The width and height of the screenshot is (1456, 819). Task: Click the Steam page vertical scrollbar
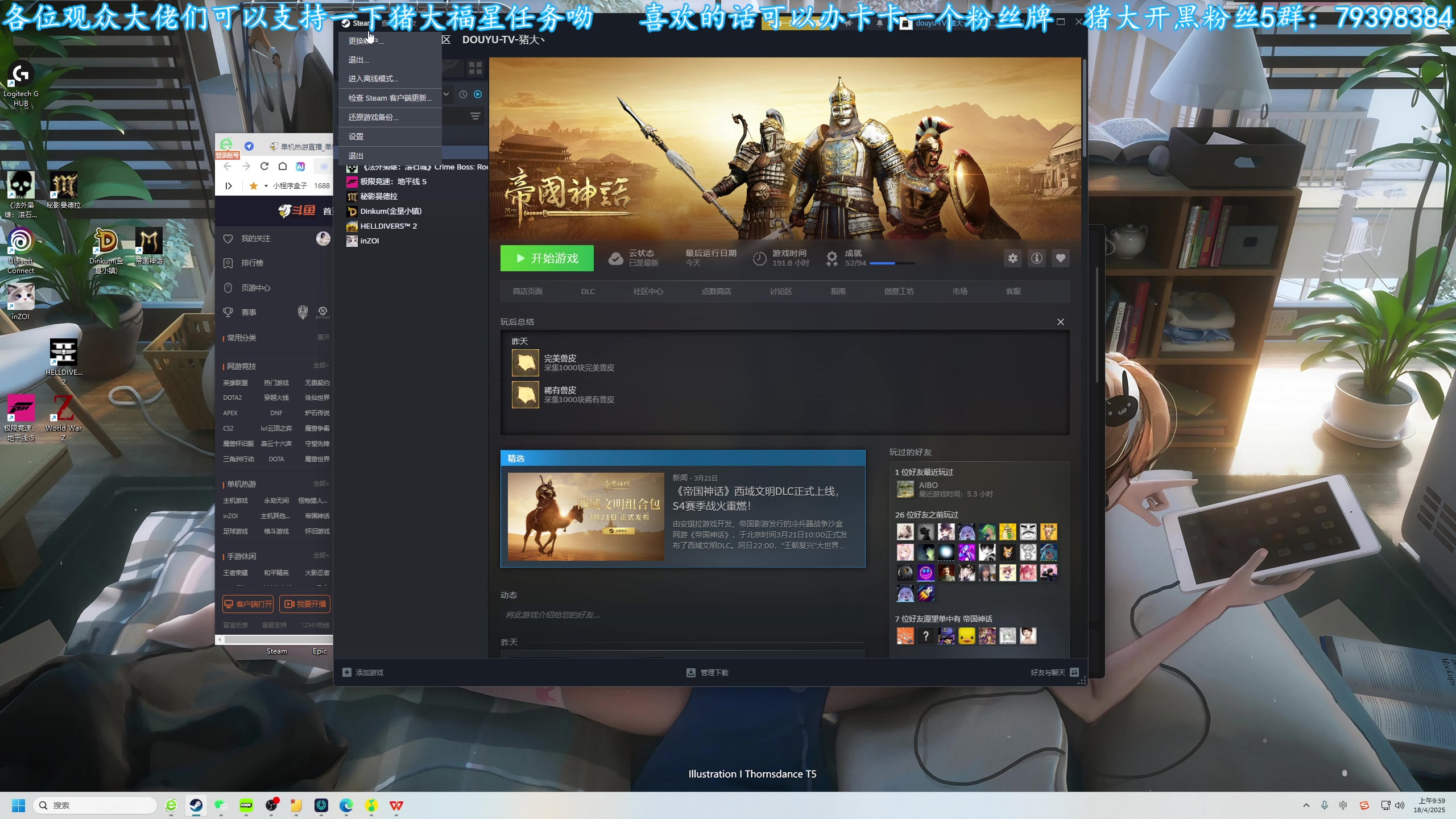[1084, 108]
